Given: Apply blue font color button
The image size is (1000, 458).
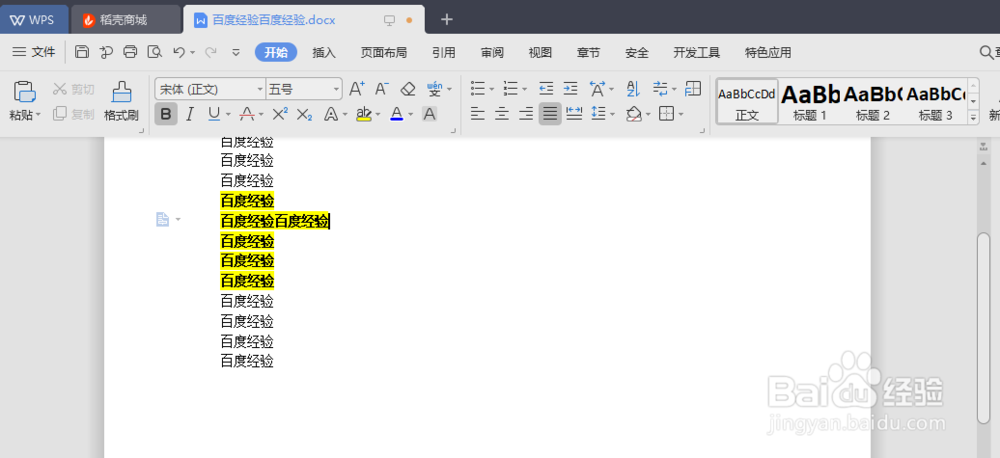Looking at the screenshot, I should pos(397,114).
